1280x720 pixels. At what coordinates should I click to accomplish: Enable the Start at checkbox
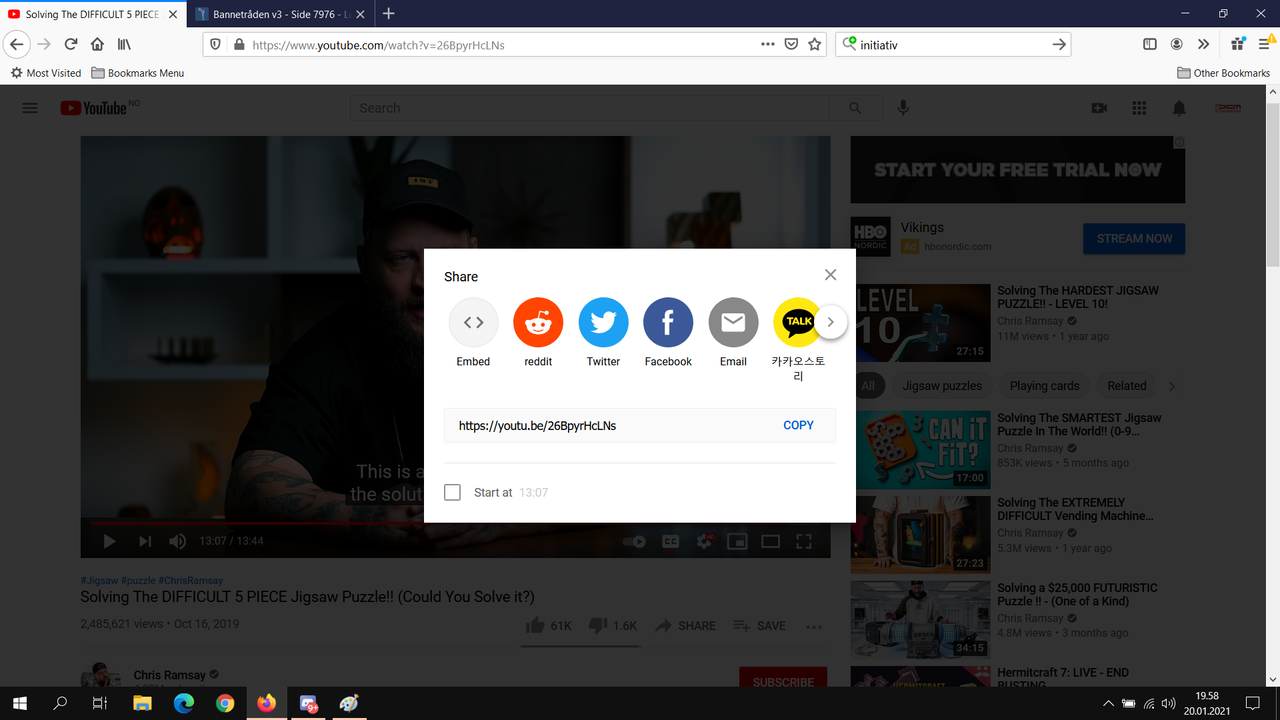point(453,492)
